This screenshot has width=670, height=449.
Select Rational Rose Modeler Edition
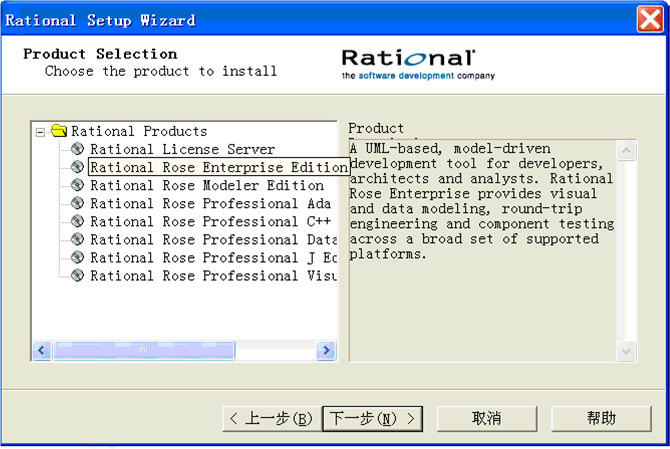pos(207,185)
